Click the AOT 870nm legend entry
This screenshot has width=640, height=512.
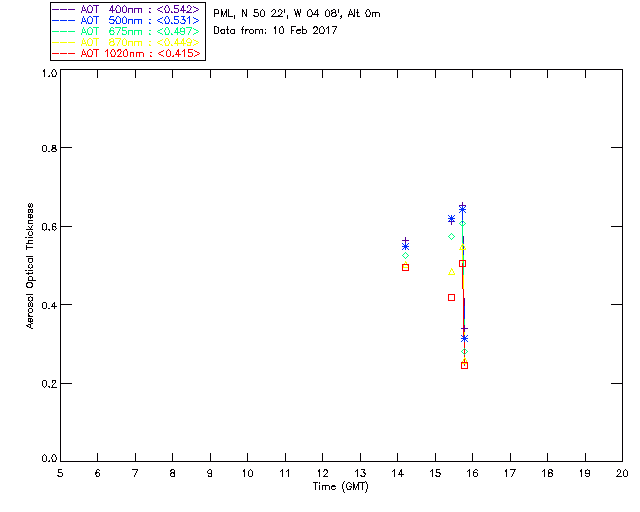coord(126,42)
